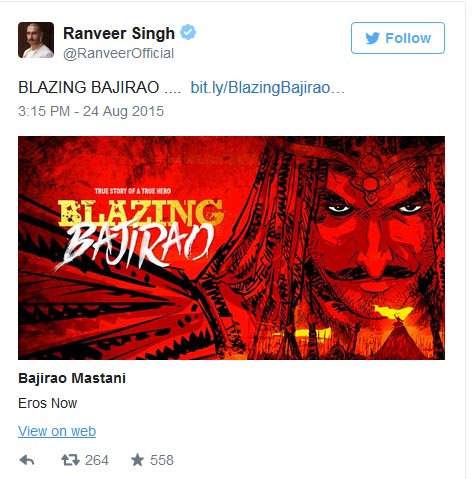The width and height of the screenshot is (473, 479).
Task: Open the 3:15 PM - 24 Aug 2015 timestamp
Action: 91,111
